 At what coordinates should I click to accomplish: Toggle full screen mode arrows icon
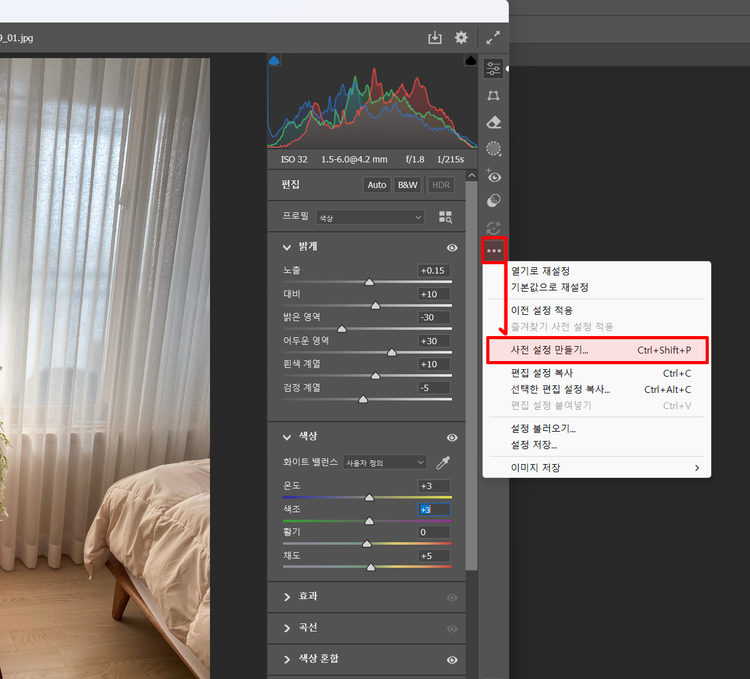point(493,38)
